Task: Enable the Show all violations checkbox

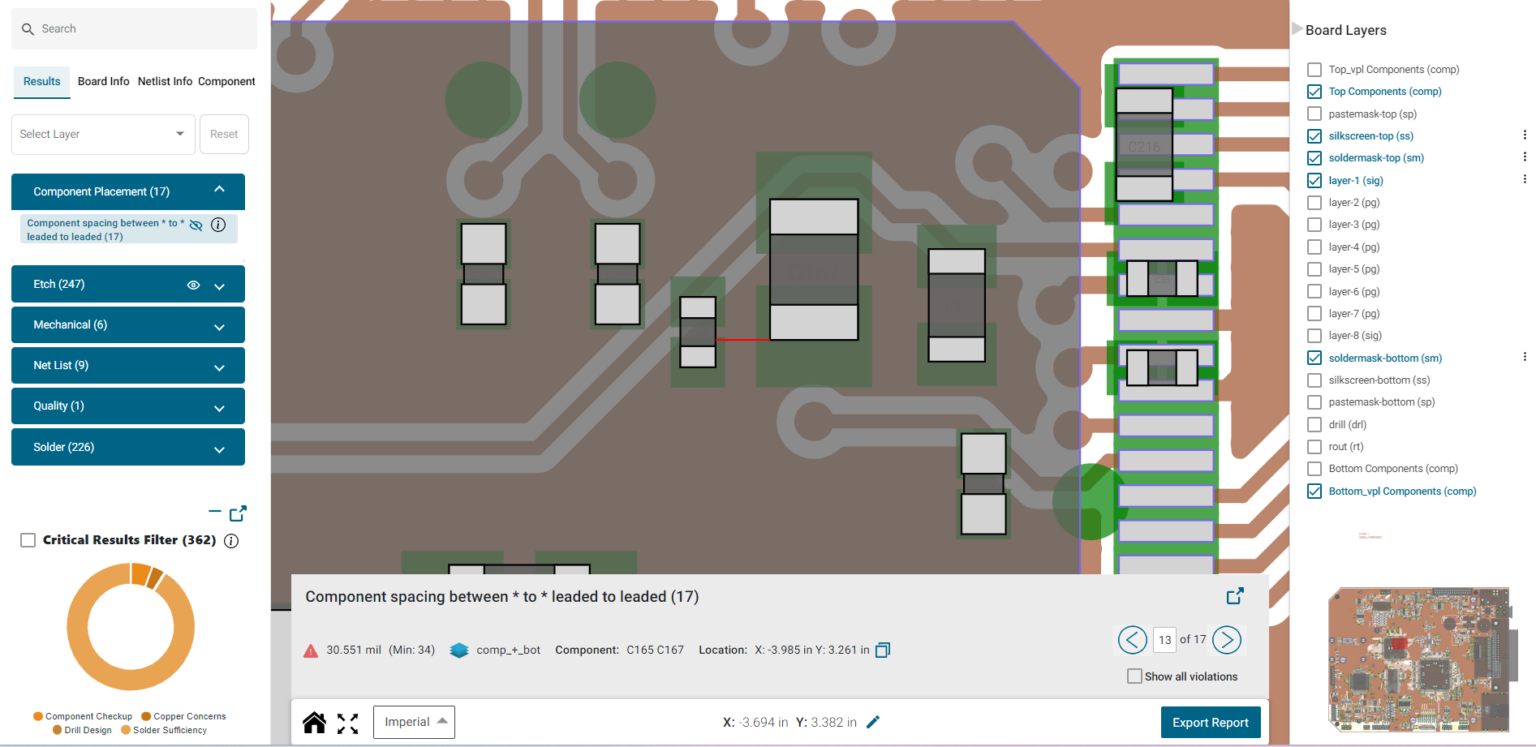Action: [1134, 676]
